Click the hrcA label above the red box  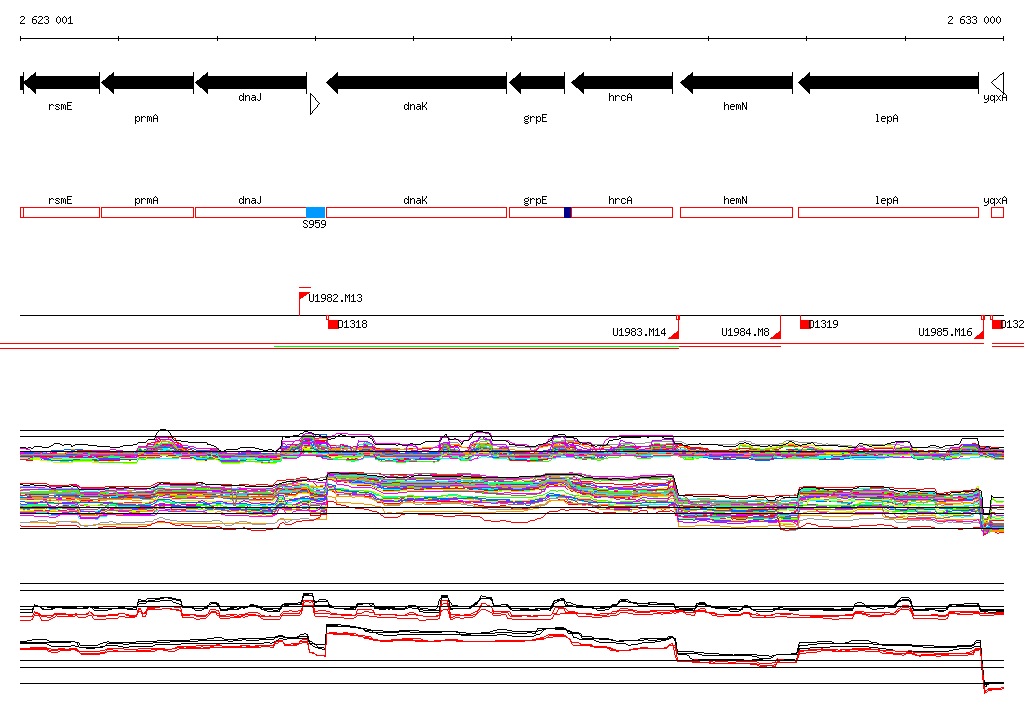click(x=620, y=201)
